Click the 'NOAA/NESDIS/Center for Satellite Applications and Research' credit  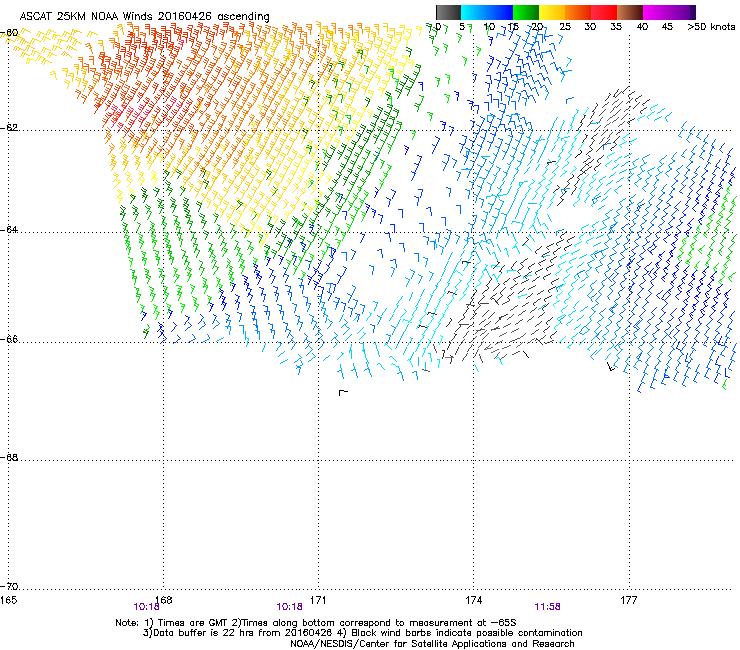pyautogui.click(x=432, y=644)
